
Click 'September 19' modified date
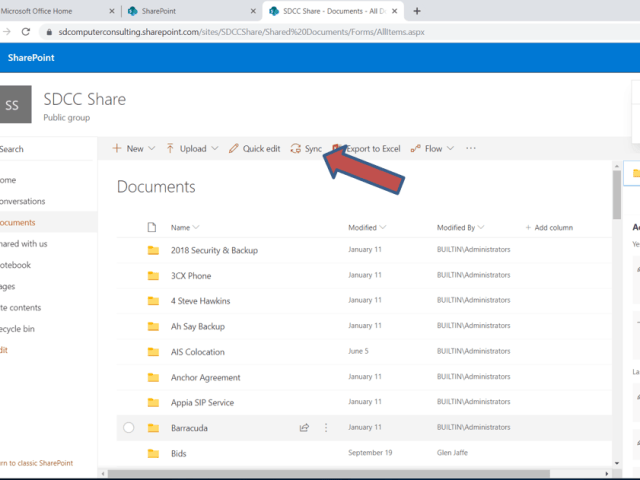[x=370, y=453]
